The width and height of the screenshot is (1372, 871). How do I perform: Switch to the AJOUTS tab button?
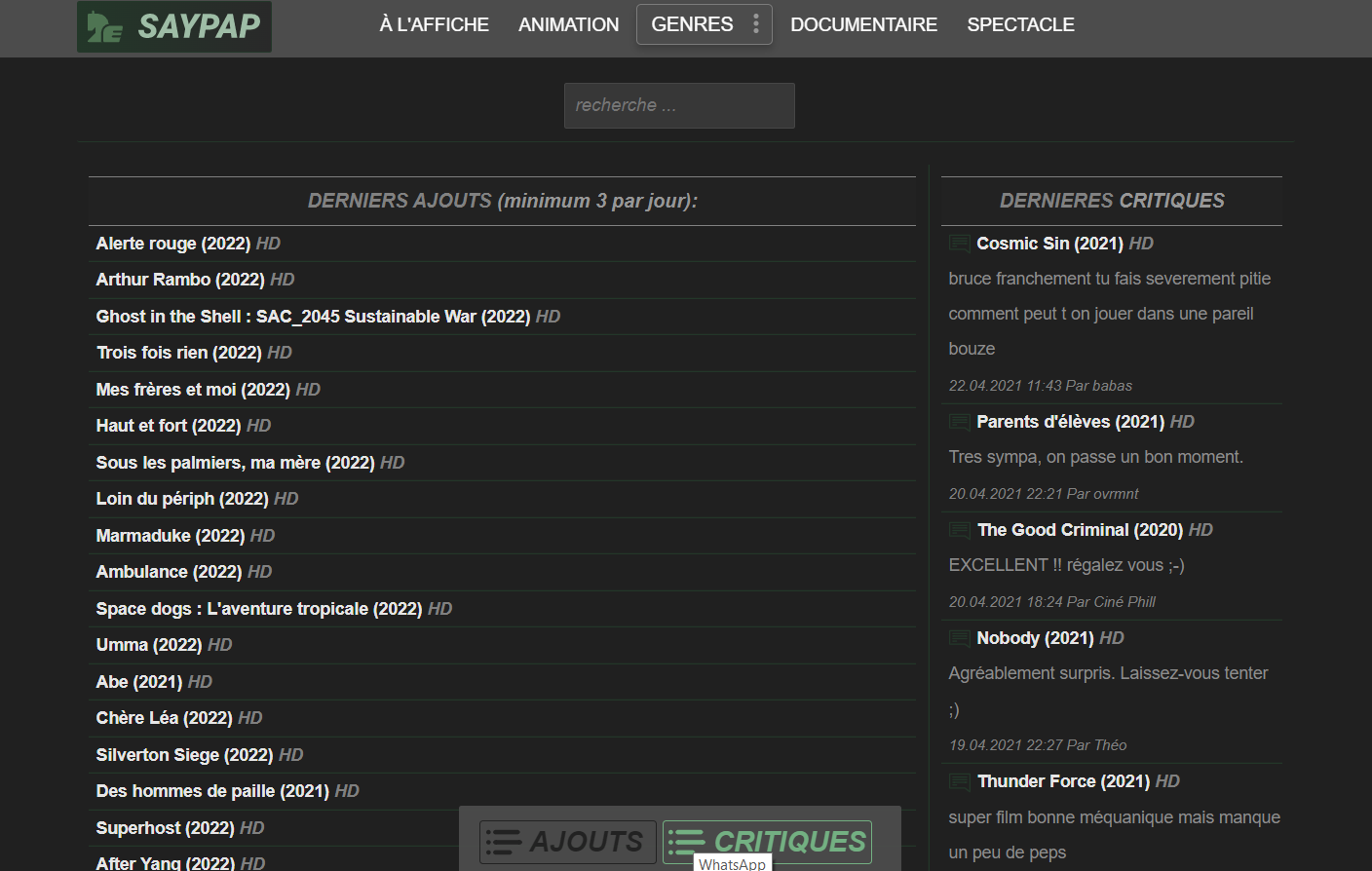tap(568, 842)
